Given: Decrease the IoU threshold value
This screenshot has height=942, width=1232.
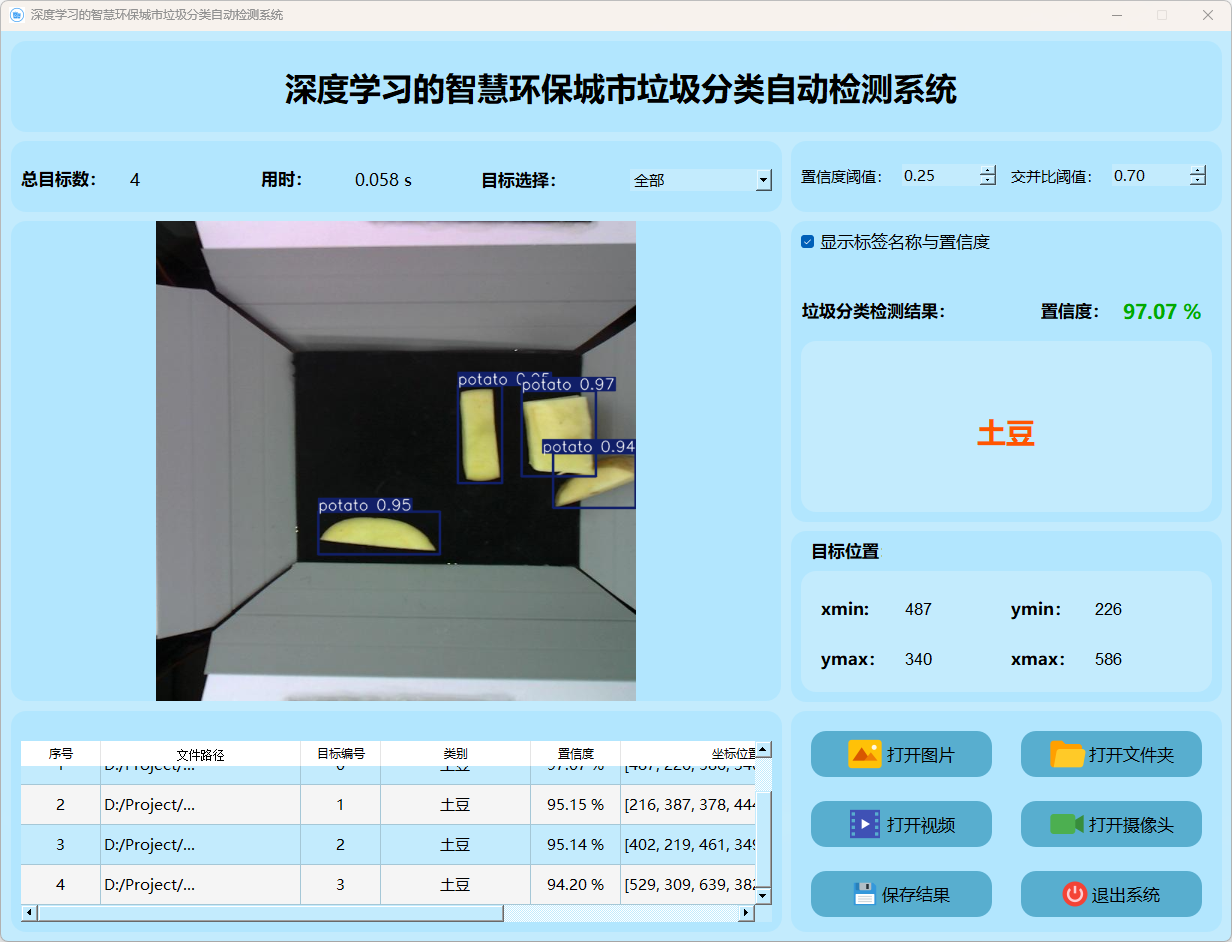Looking at the screenshot, I should coord(1198,181).
